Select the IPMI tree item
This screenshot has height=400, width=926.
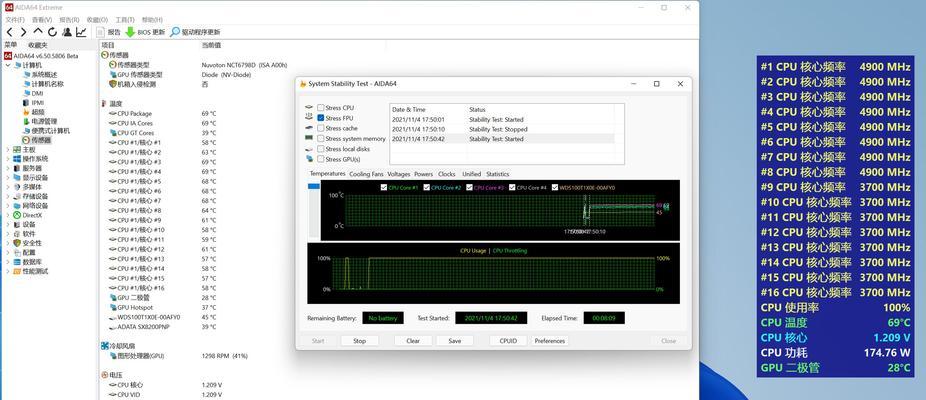click(x=34, y=103)
